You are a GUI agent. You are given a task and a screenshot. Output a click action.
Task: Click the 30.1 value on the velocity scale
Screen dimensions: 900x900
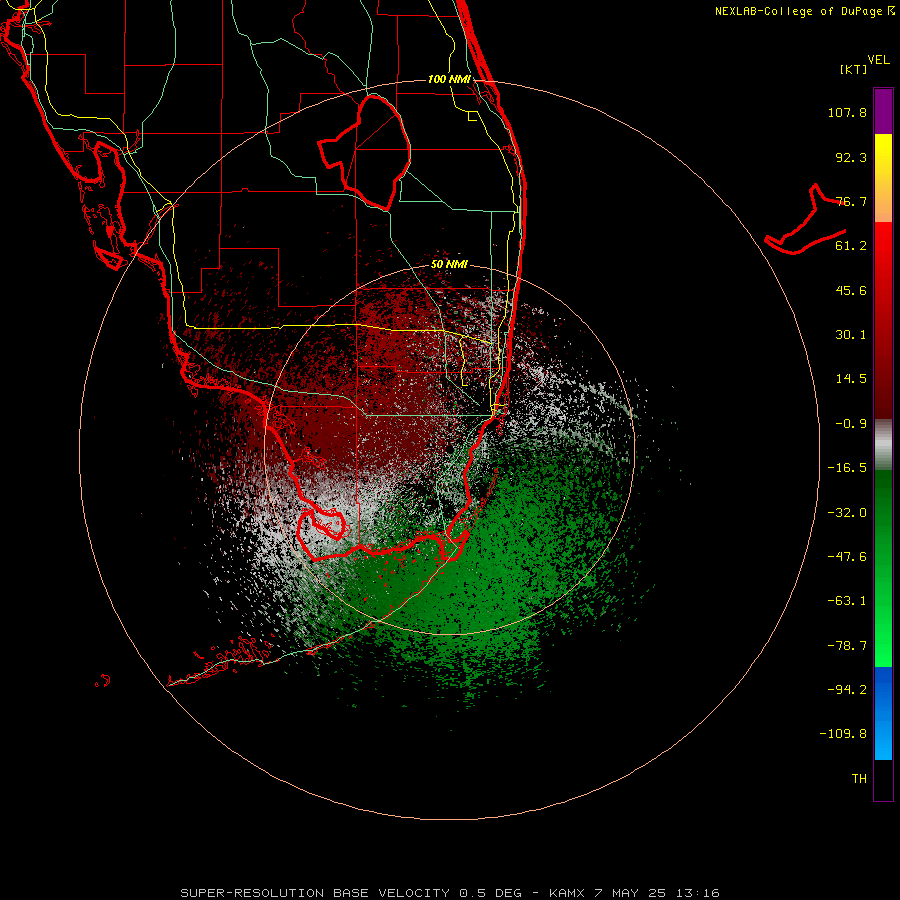[x=851, y=335]
